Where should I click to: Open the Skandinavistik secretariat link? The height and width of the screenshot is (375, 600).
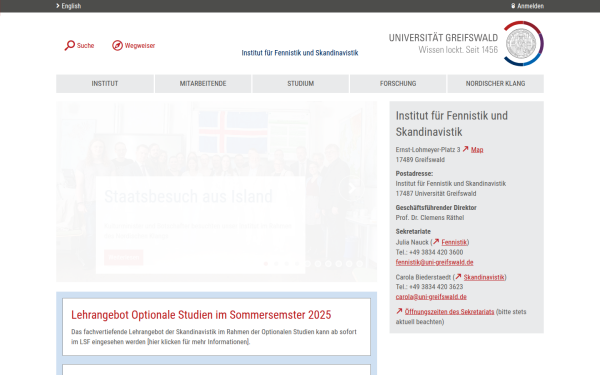pyautogui.click(x=484, y=277)
